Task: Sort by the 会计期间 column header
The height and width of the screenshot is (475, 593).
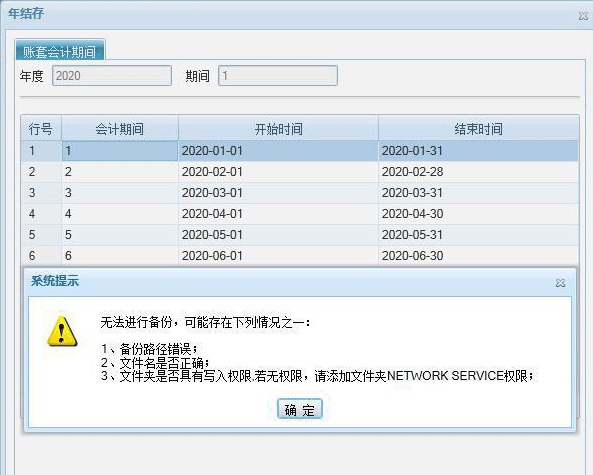Action: pos(120,129)
